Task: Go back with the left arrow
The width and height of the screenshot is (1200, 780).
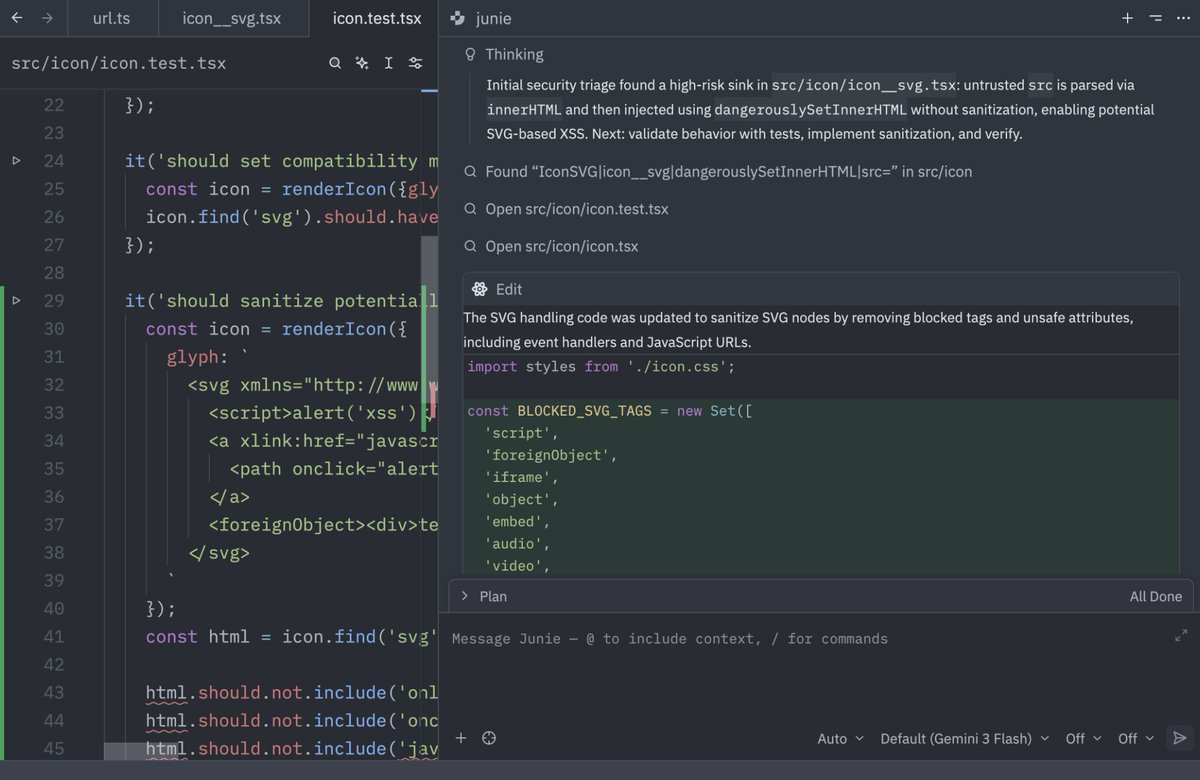Action: pos(17,18)
